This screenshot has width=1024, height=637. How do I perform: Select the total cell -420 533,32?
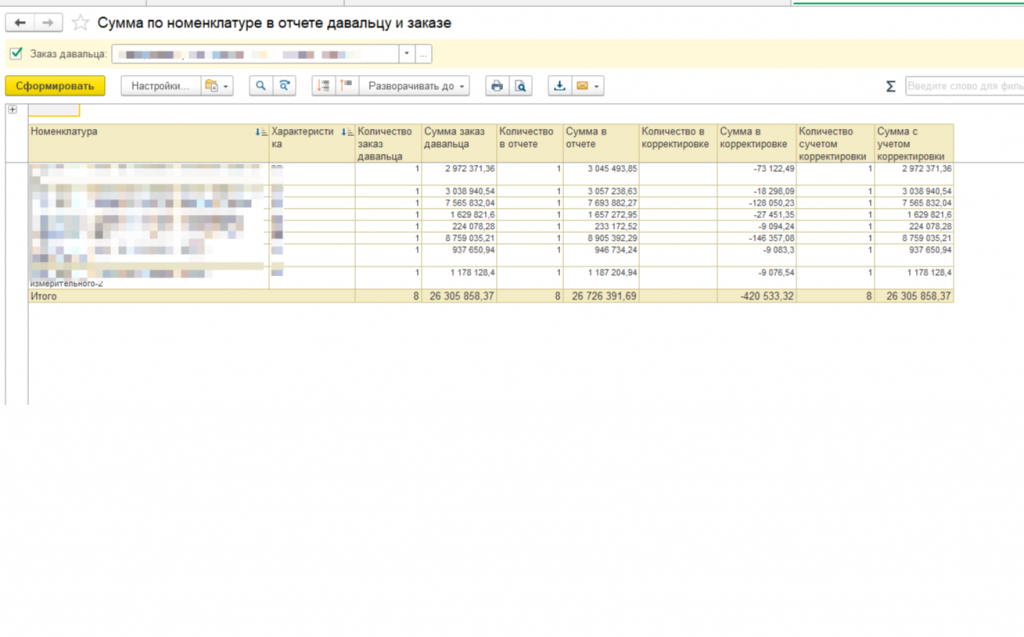tap(757, 297)
